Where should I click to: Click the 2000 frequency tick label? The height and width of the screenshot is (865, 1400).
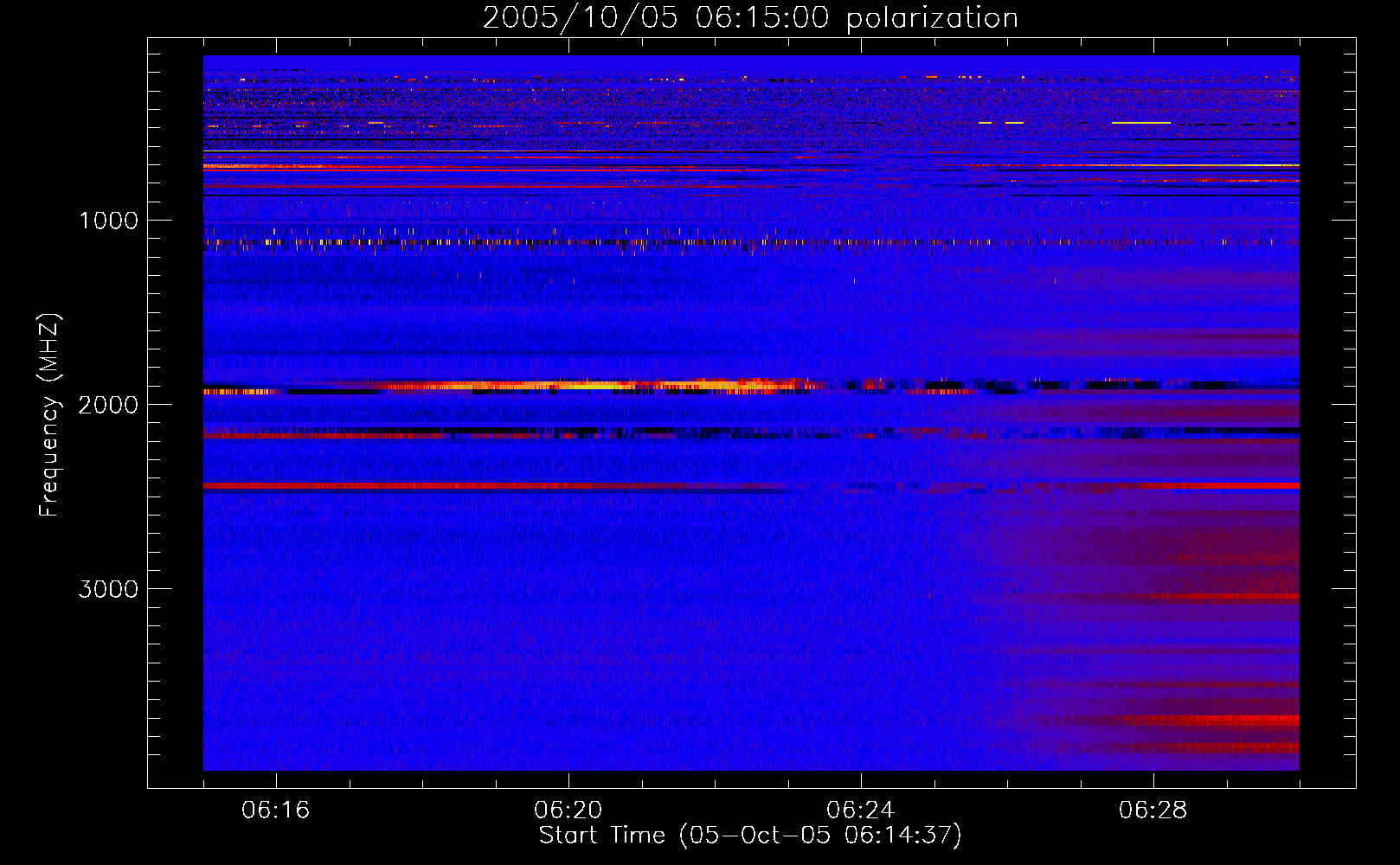[108, 405]
